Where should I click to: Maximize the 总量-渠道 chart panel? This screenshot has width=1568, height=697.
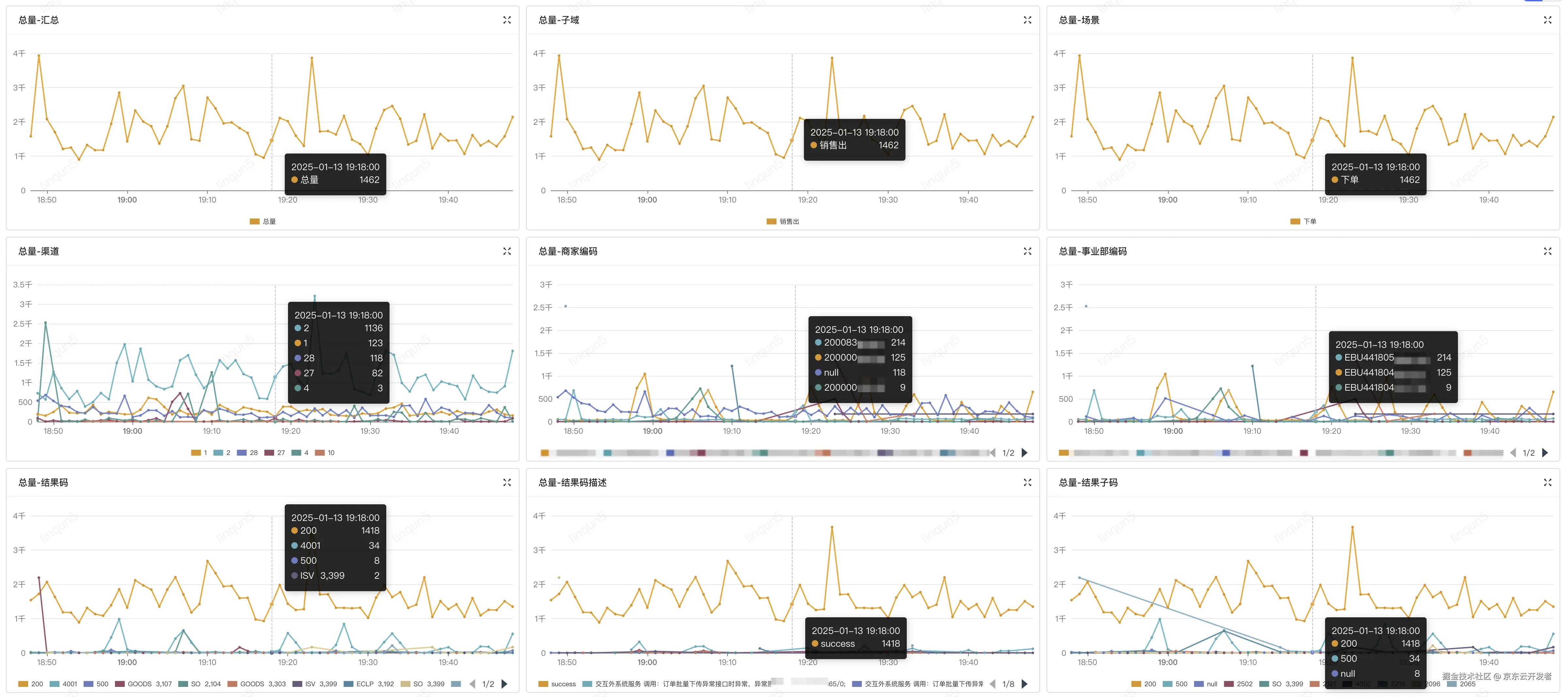click(506, 251)
